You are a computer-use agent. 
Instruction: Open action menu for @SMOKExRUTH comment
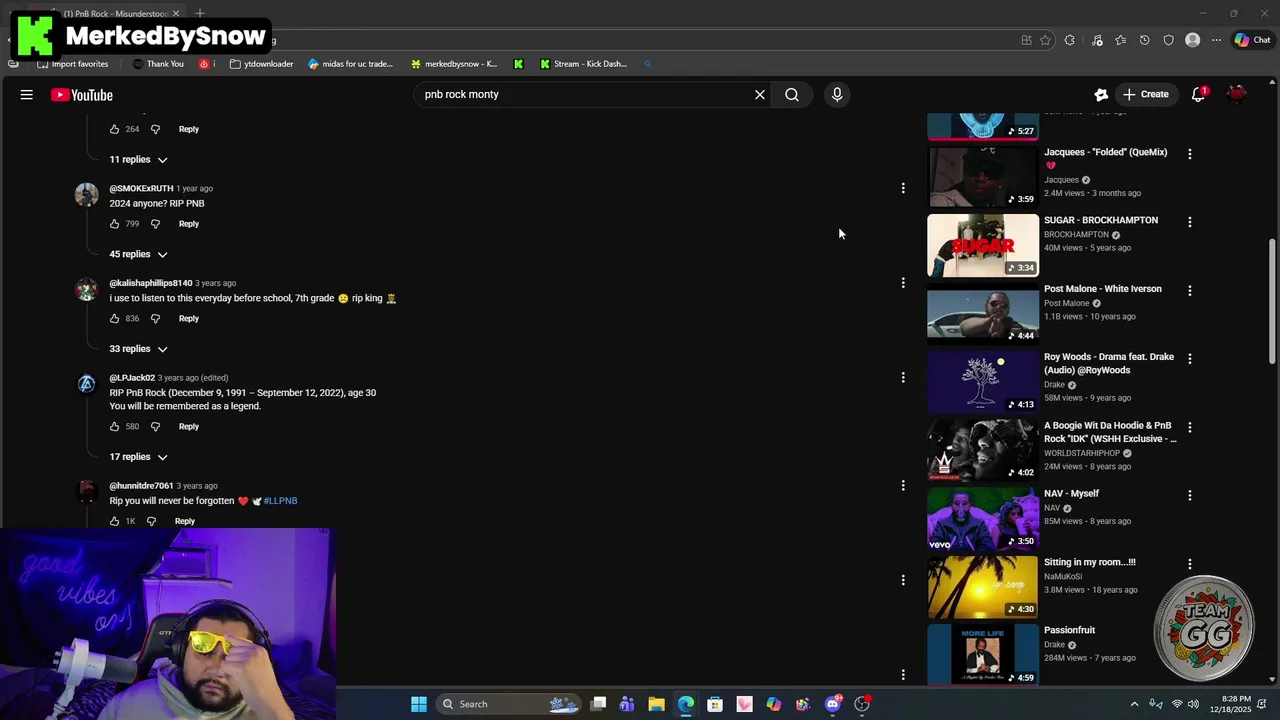[903, 188]
